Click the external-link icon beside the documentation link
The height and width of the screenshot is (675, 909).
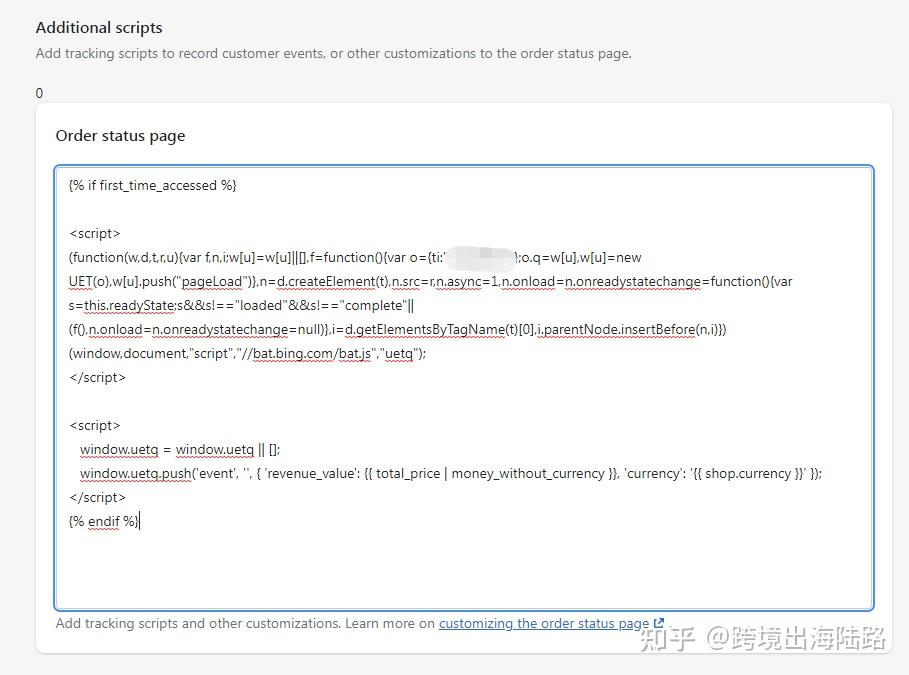658,622
